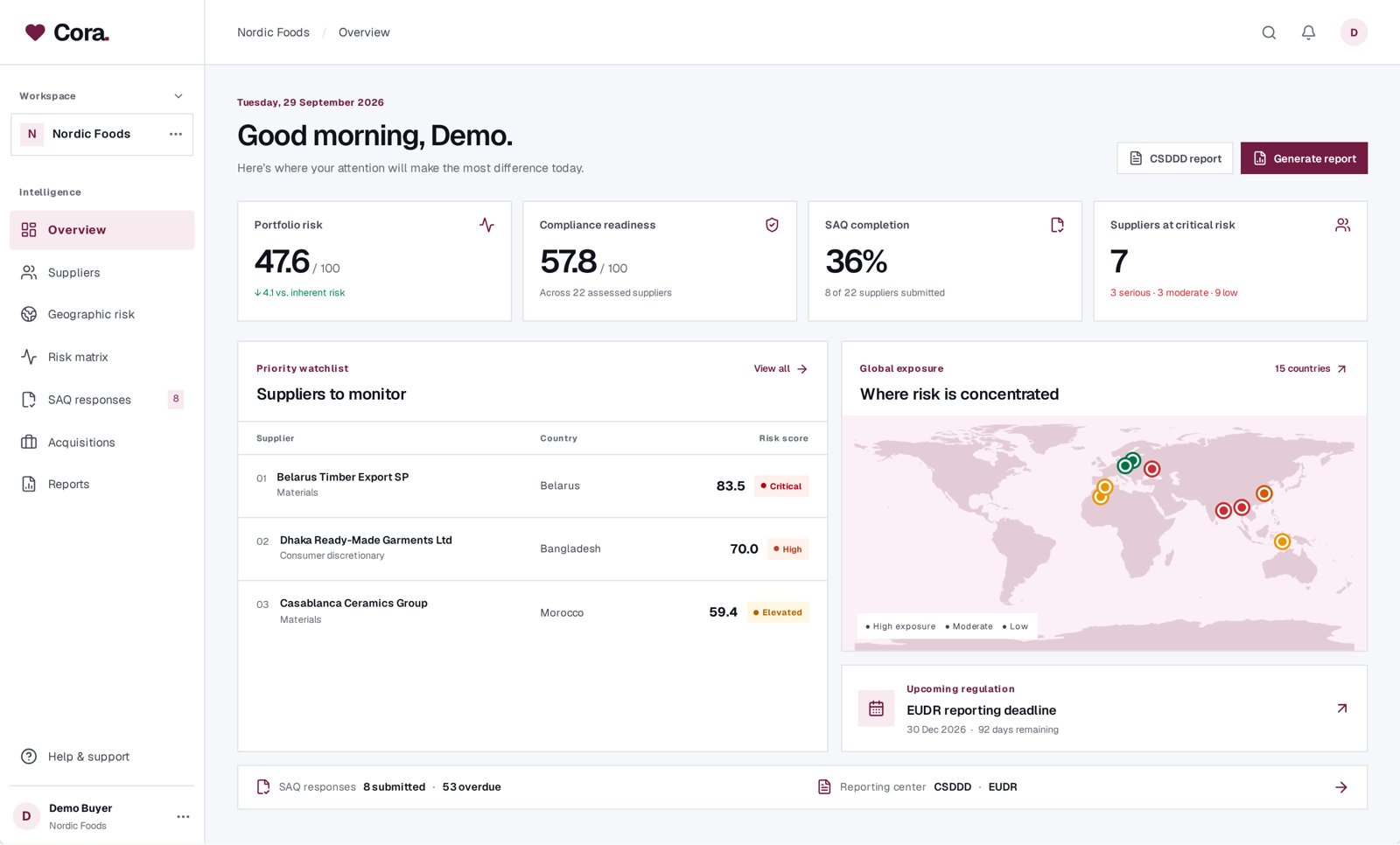1400x845 pixels.
Task: Expand the Workspace chevron
Action: tap(178, 96)
